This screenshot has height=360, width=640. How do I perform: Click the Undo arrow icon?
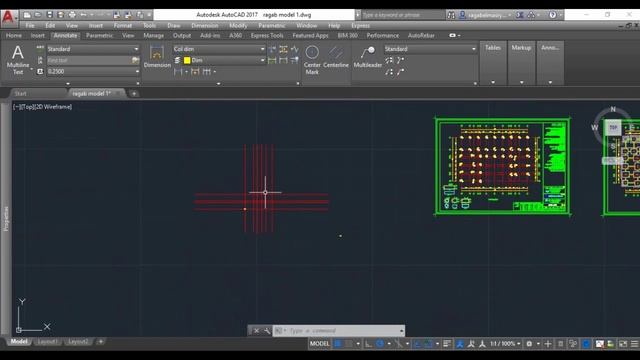(x=83, y=15)
